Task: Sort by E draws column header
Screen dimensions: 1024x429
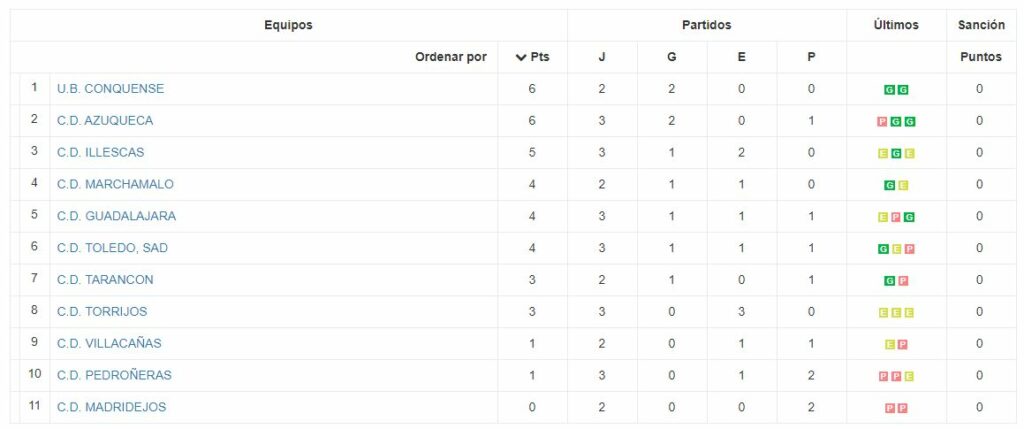Action: [x=741, y=57]
